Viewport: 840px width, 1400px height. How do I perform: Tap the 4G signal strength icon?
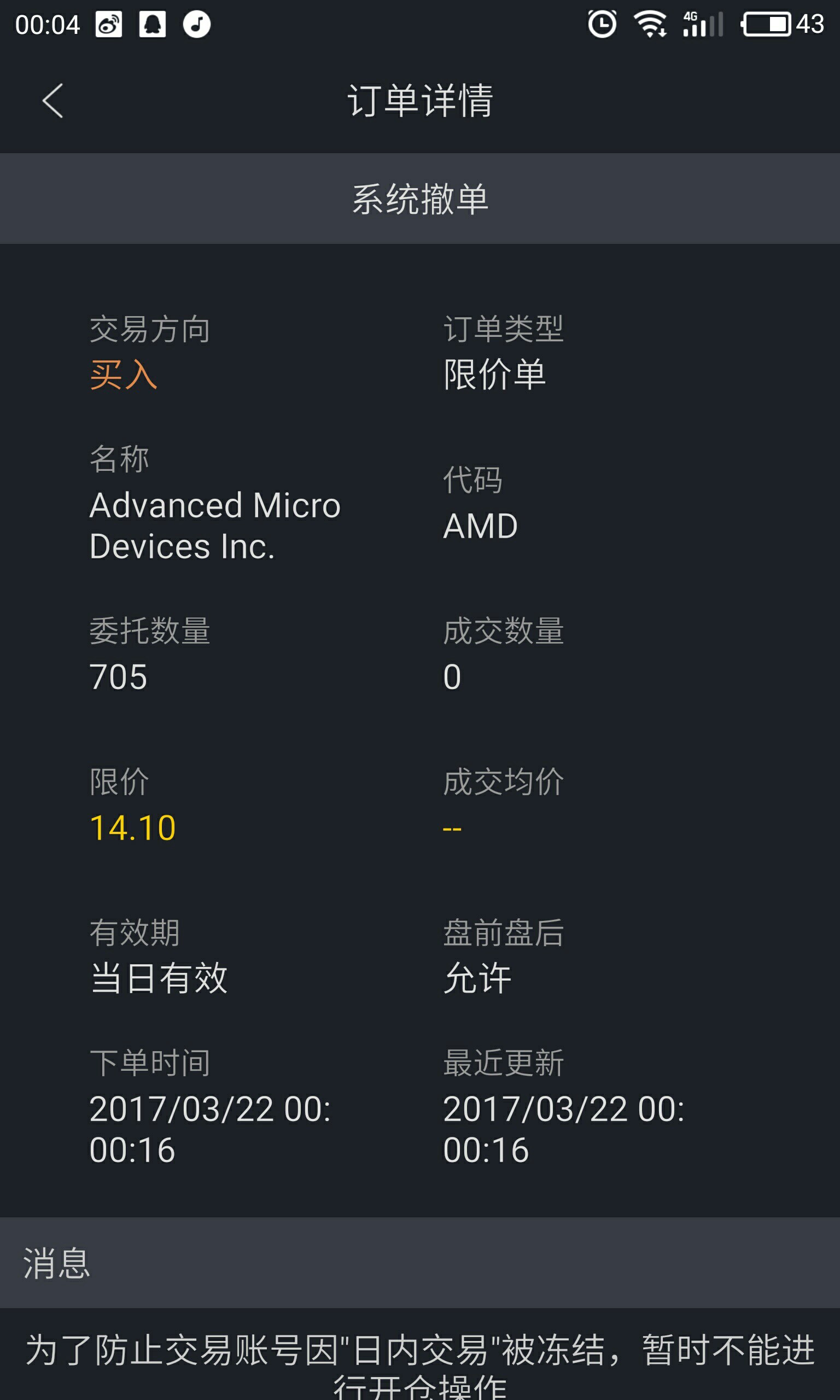pos(702,24)
